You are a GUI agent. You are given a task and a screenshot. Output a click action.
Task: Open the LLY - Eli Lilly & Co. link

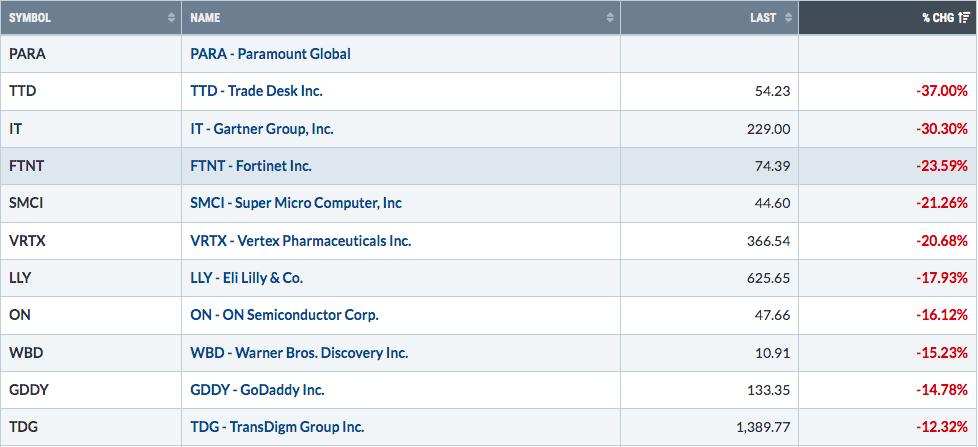(246, 278)
